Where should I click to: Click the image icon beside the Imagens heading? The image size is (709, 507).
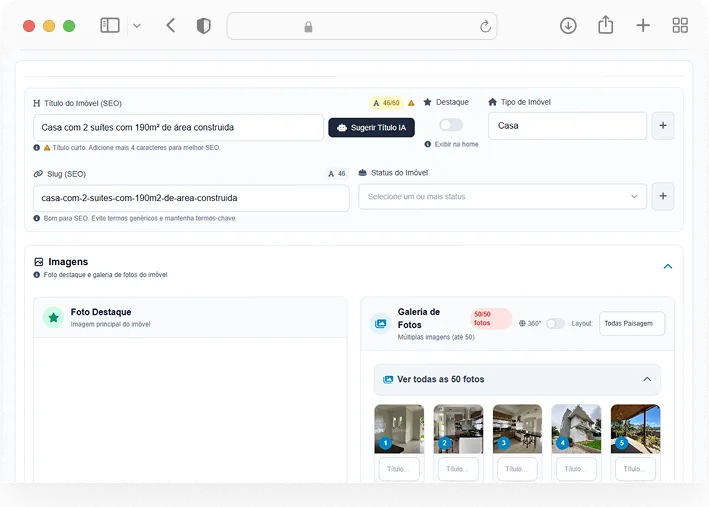coord(39,262)
